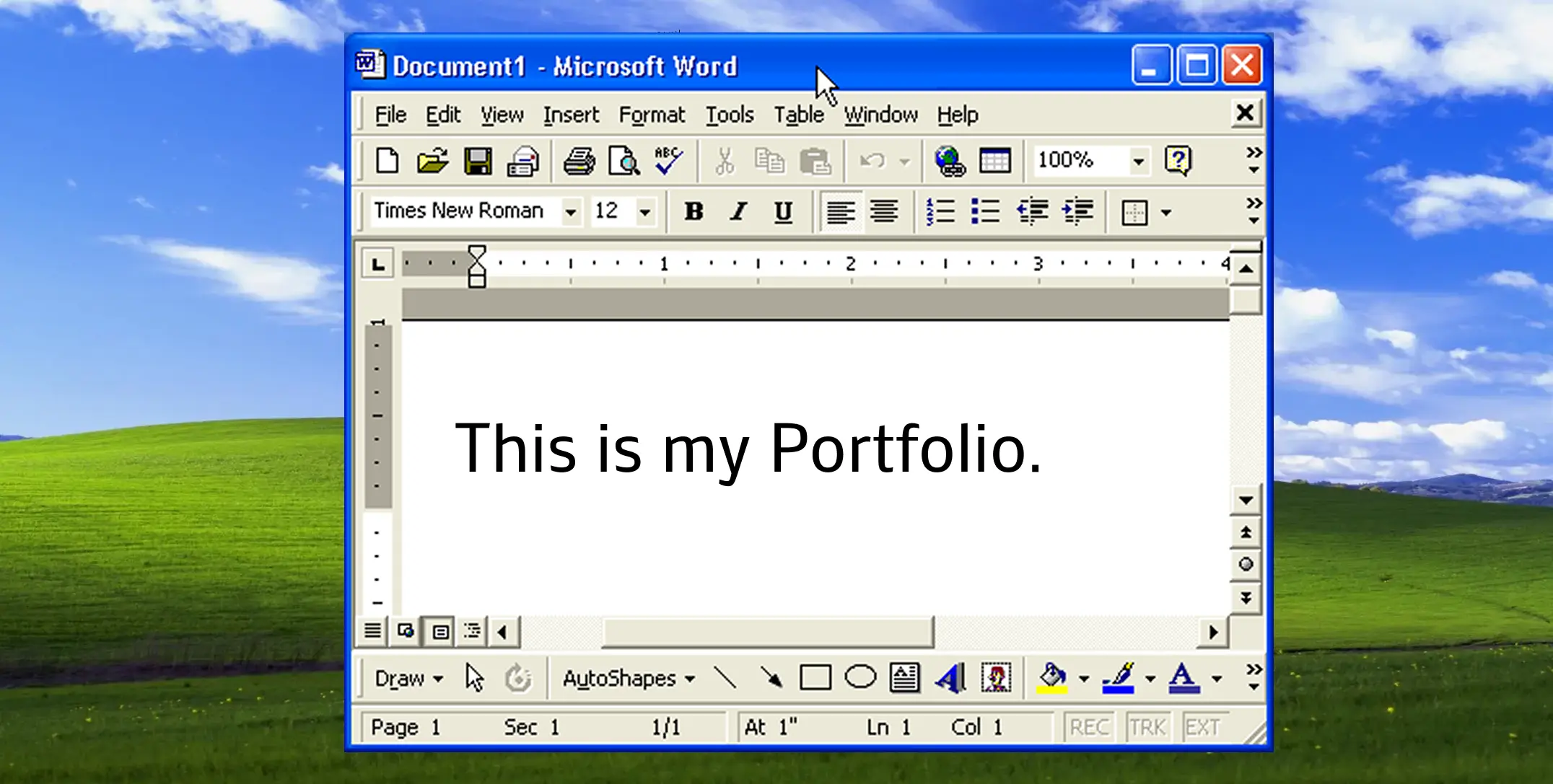Click the tab stop selector on ruler
1553x784 pixels.
point(377,264)
